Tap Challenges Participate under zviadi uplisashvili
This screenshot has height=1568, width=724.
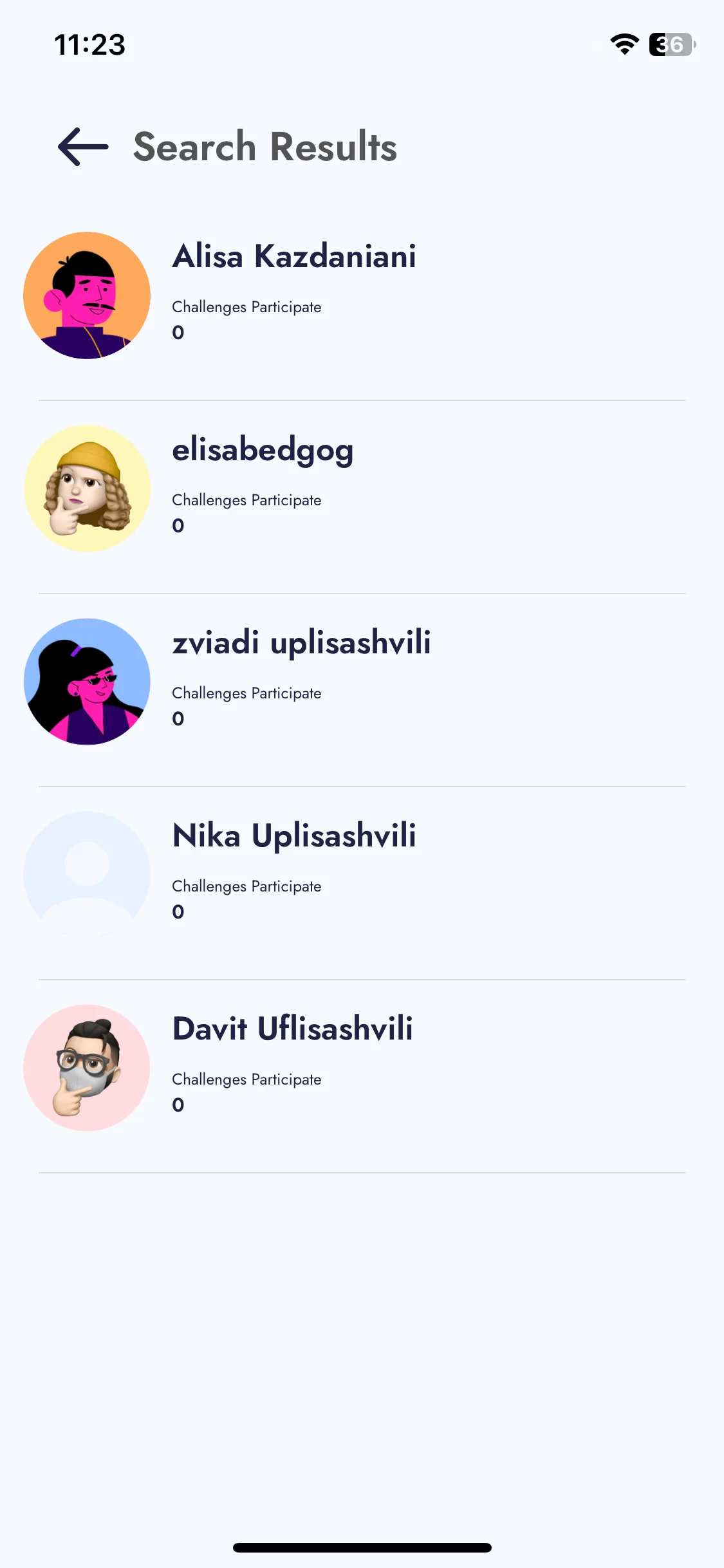click(246, 693)
